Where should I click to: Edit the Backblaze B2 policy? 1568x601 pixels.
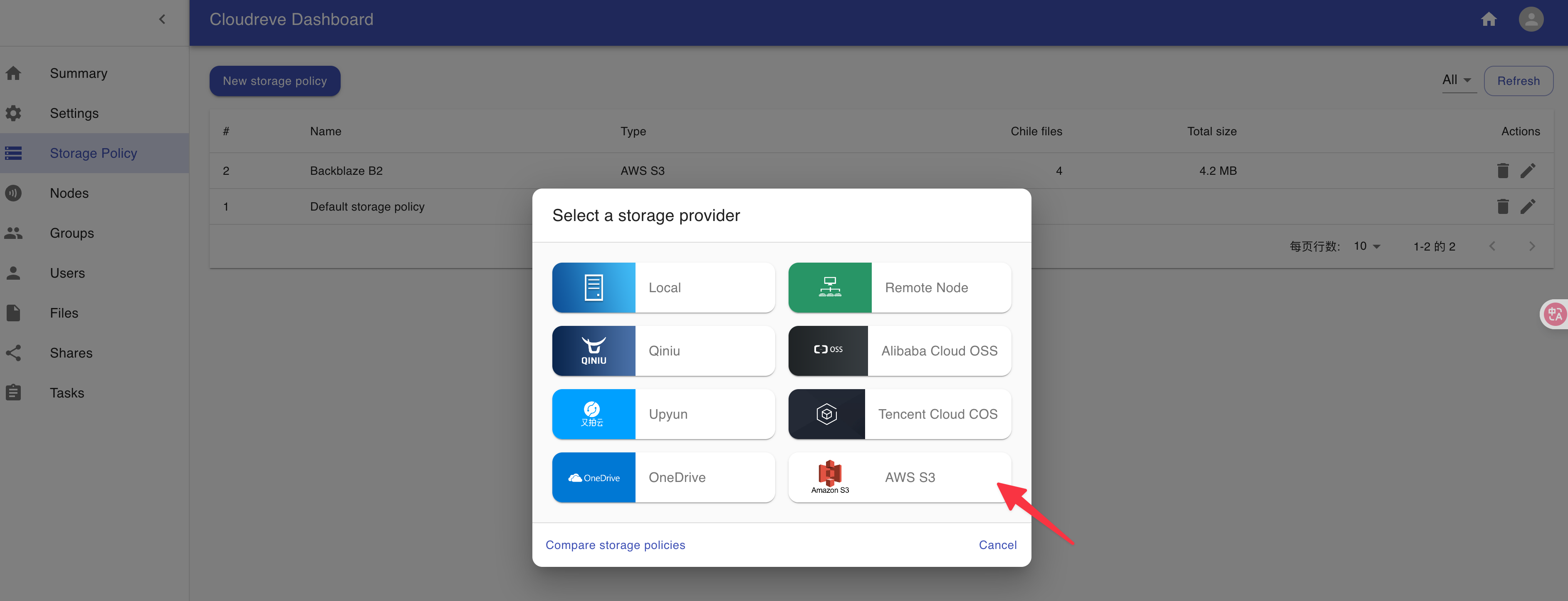click(x=1528, y=171)
